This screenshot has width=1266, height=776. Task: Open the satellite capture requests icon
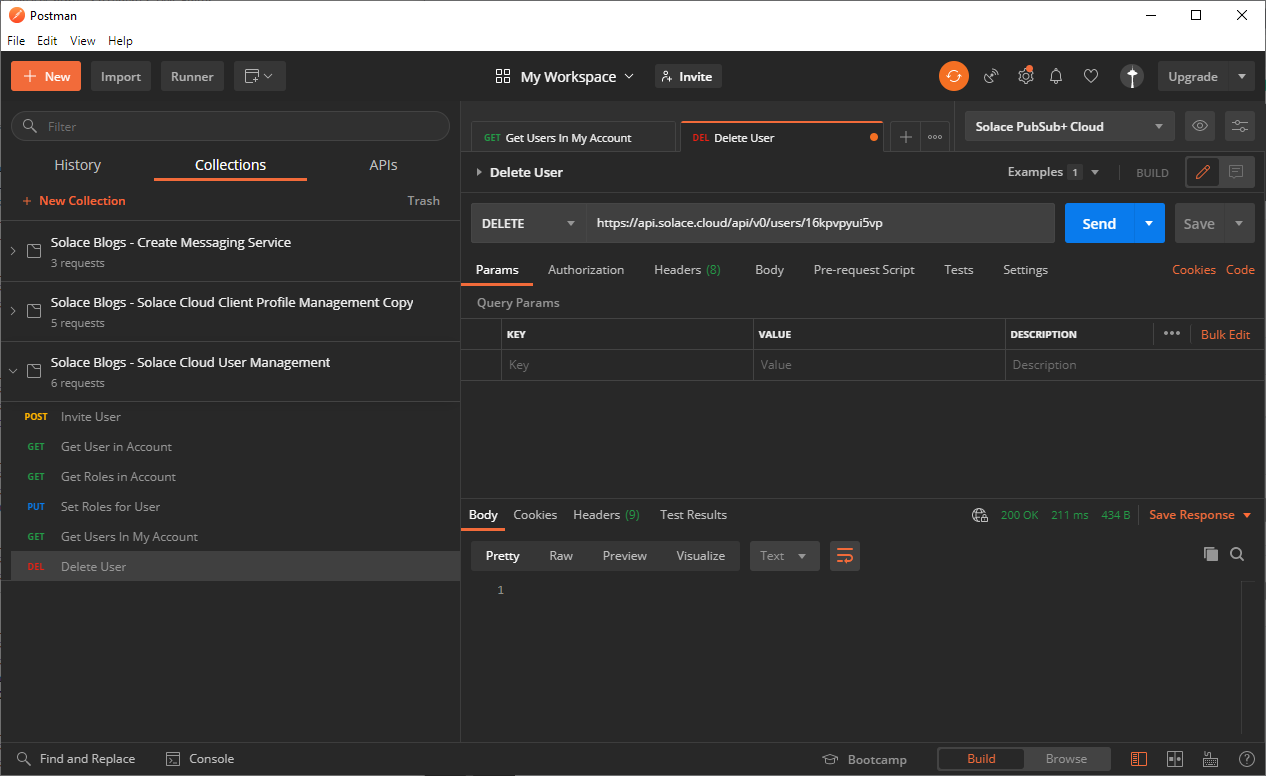point(991,76)
